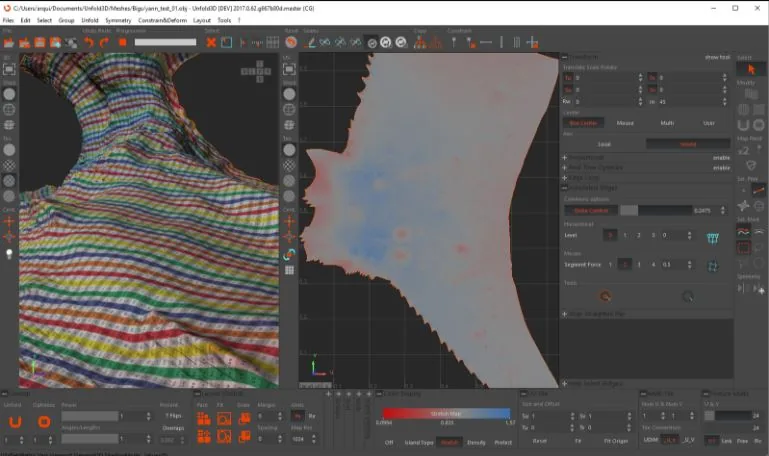Open the Constrain&Deform menu
Screen dimensions: 769x456
click(162, 20)
